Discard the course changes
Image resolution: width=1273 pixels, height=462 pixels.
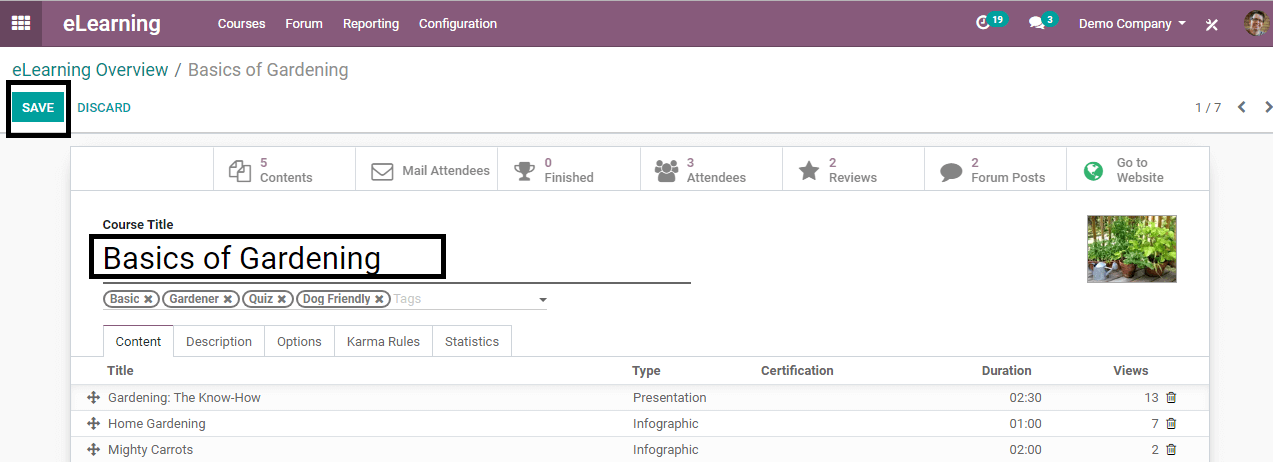pyautogui.click(x=104, y=108)
